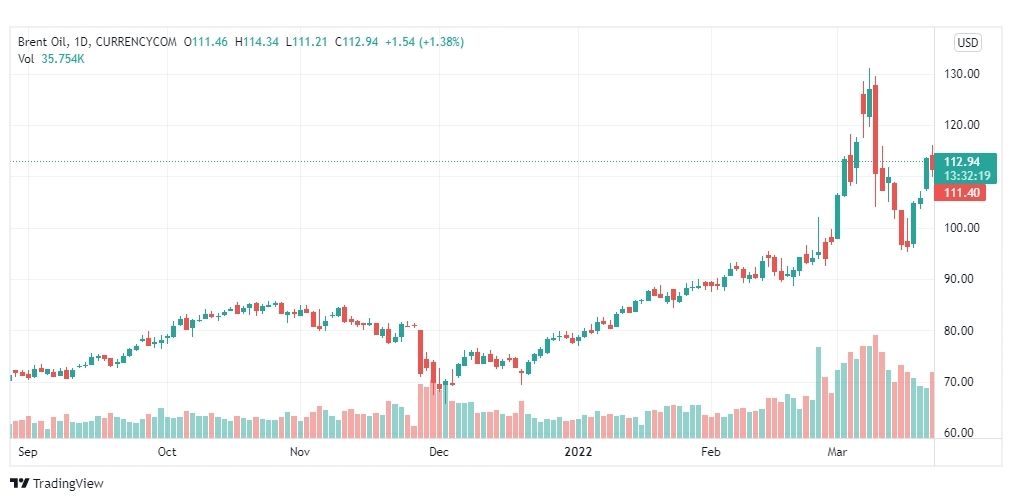Click the Oct date axis label
The image size is (1012, 501).
(x=167, y=452)
